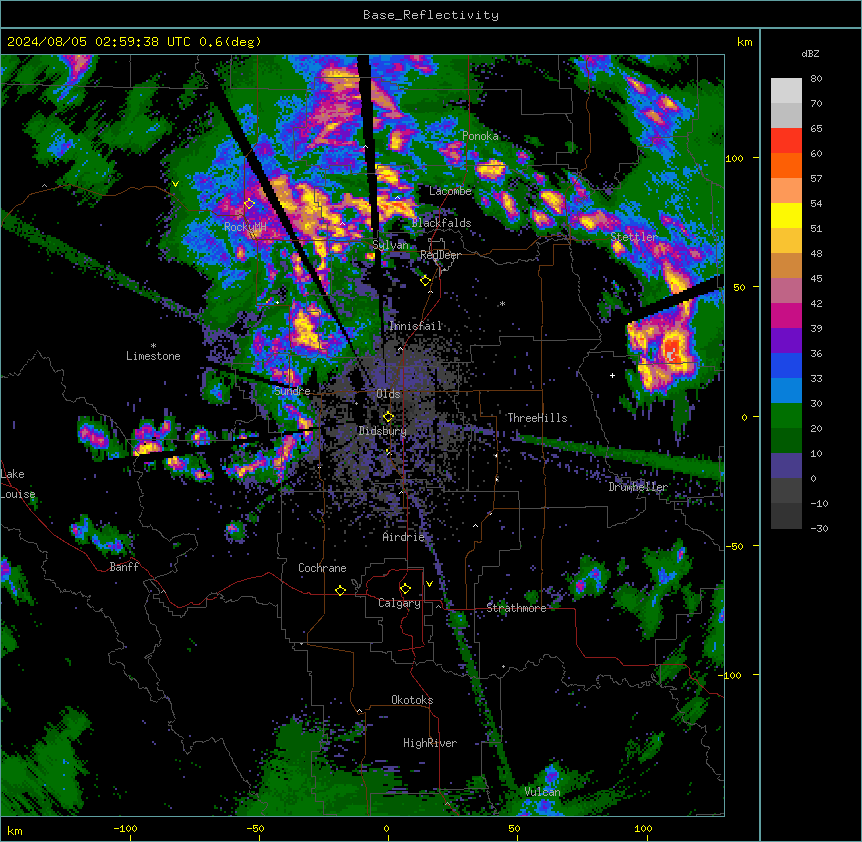Select the orange 57-60 dBZ legend swatch
This screenshot has width=862, height=842.
pos(786,166)
